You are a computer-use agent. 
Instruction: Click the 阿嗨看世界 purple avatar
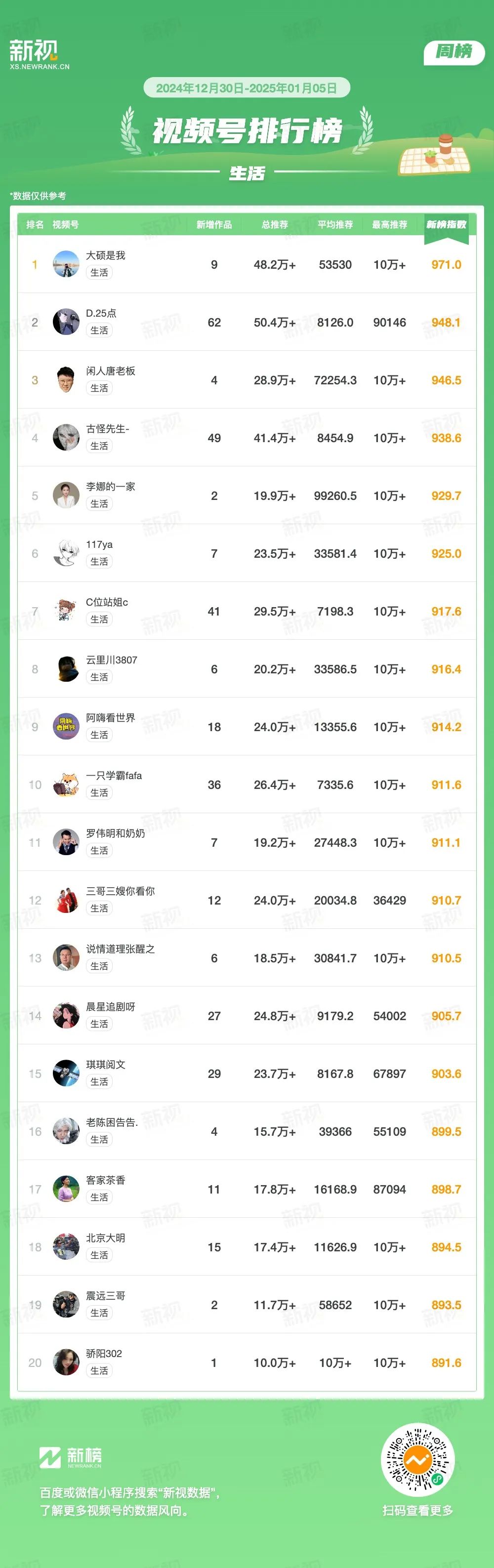pyautogui.click(x=66, y=727)
